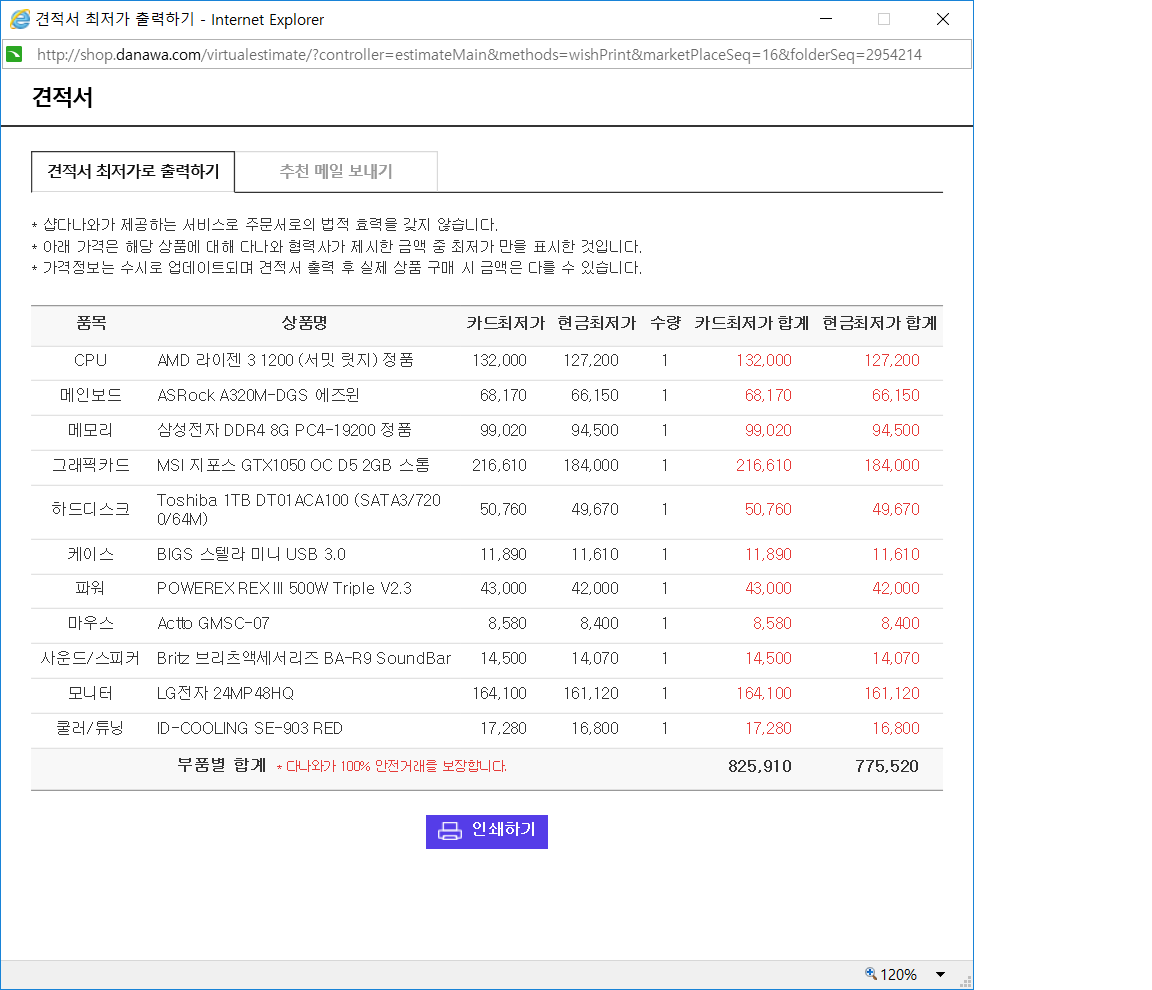
Task: Select the MSI 지포스 GTX1050 product row
Action: [293, 465]
